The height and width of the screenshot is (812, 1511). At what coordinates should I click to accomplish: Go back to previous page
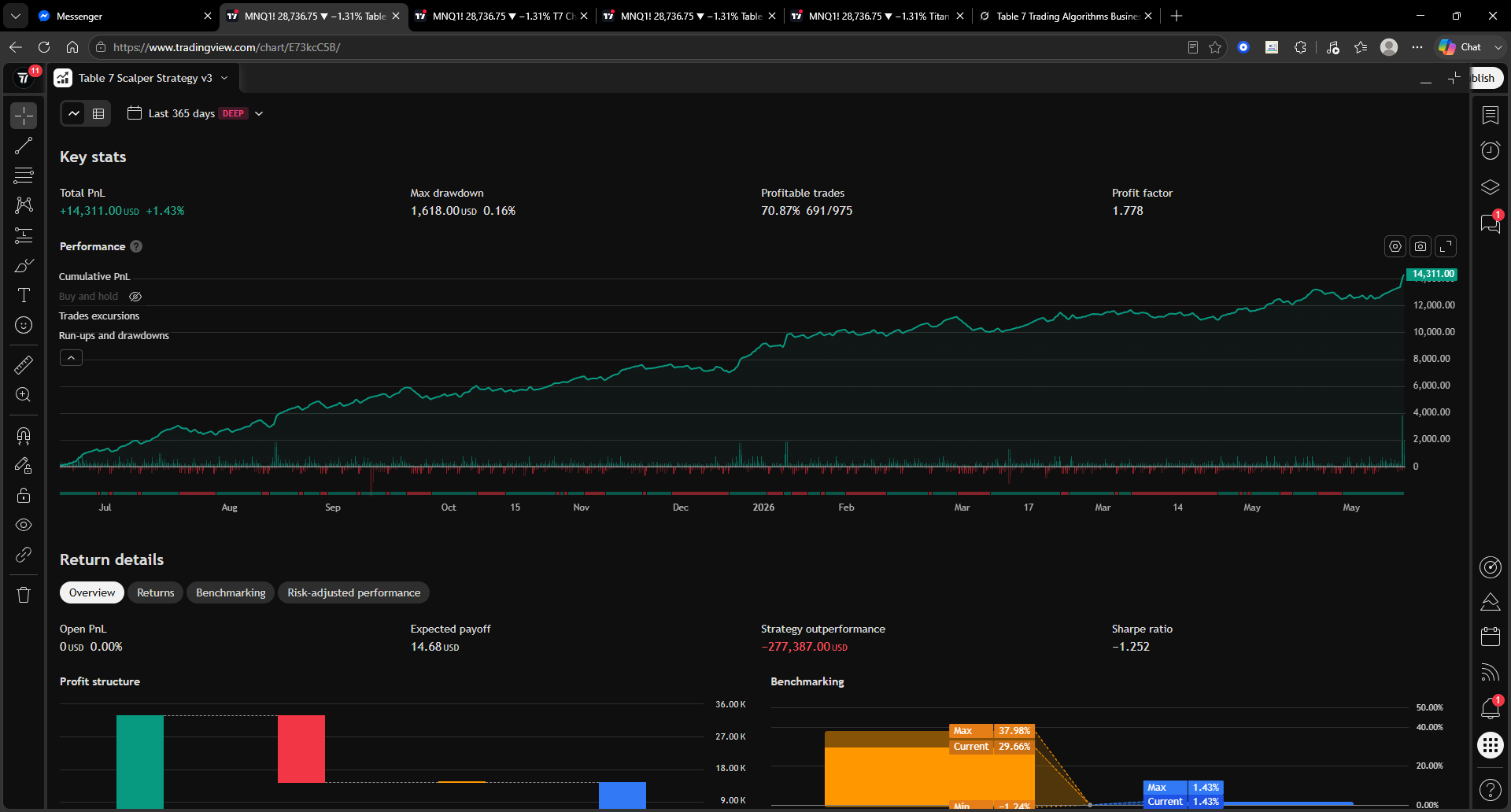[x=16, y=47]
